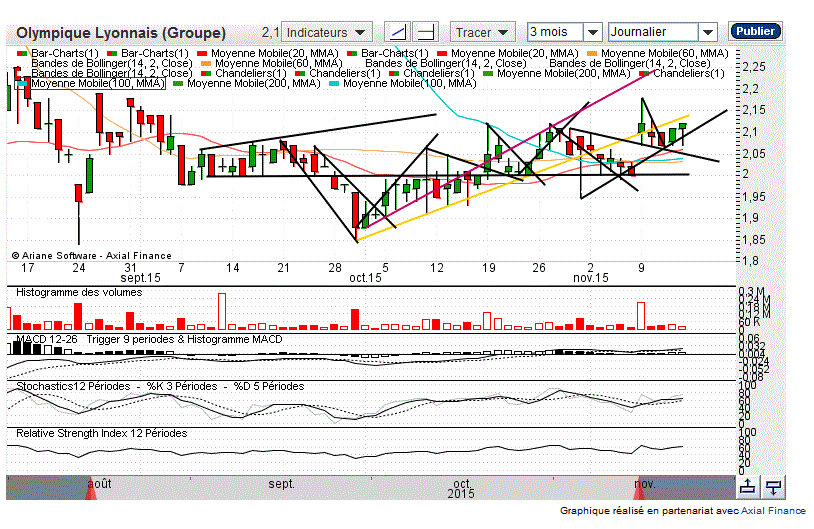Click the nov.15 date axis label
The image size is (814, 529).
591,278
